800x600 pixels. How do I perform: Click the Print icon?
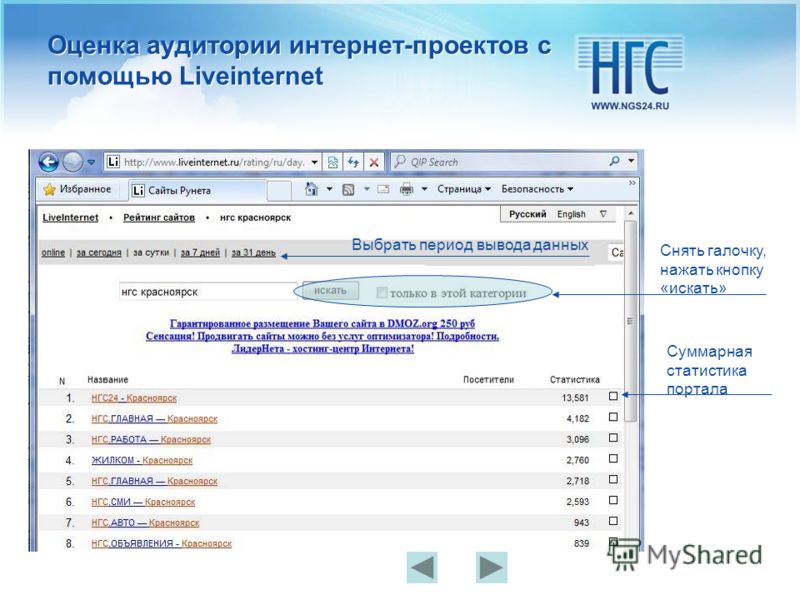407,189
